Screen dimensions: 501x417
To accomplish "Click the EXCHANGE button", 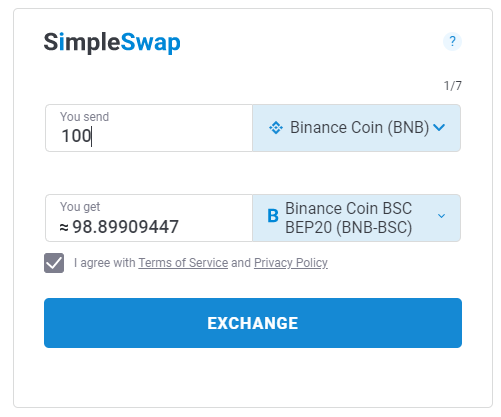I will [253, 323].
